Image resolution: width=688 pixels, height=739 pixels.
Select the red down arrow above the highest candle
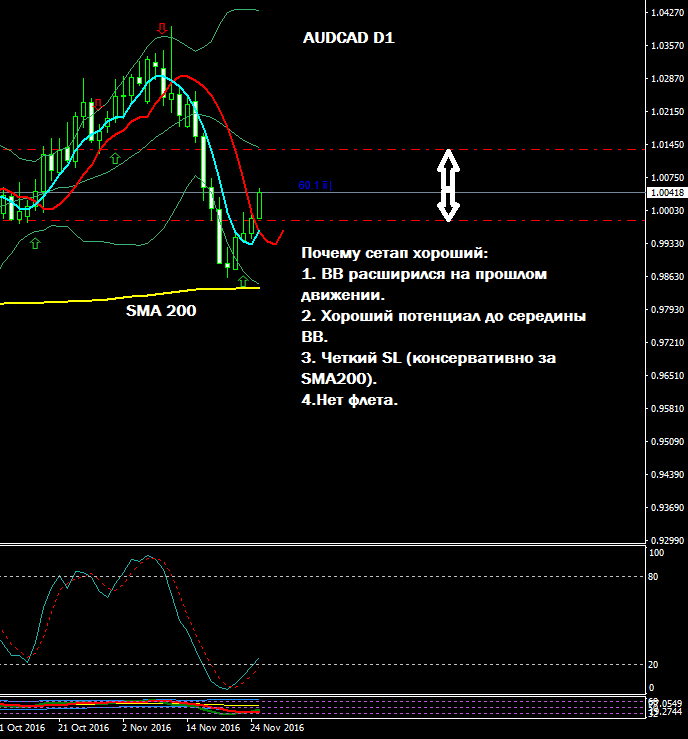162,28
